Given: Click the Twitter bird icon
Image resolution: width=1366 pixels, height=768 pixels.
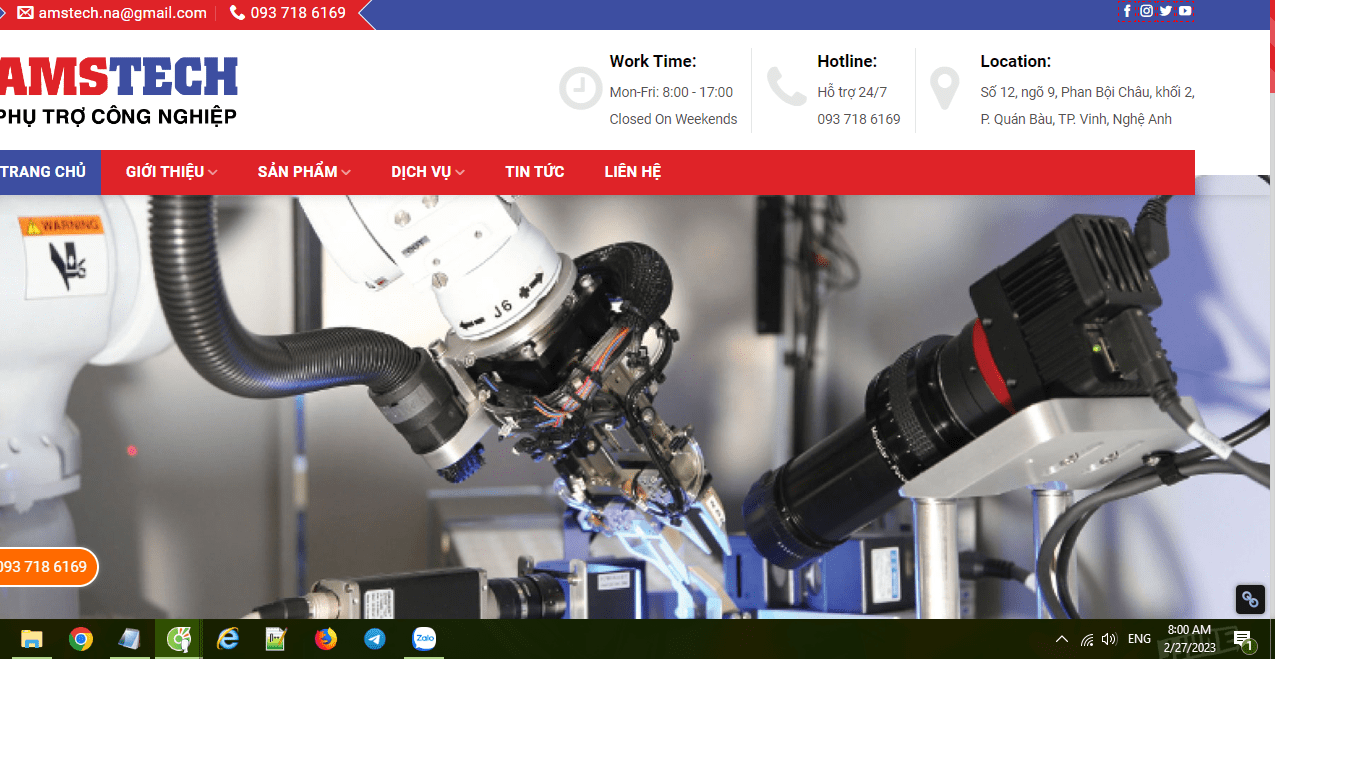Looking at the screenshot, I should [1165, 11].
